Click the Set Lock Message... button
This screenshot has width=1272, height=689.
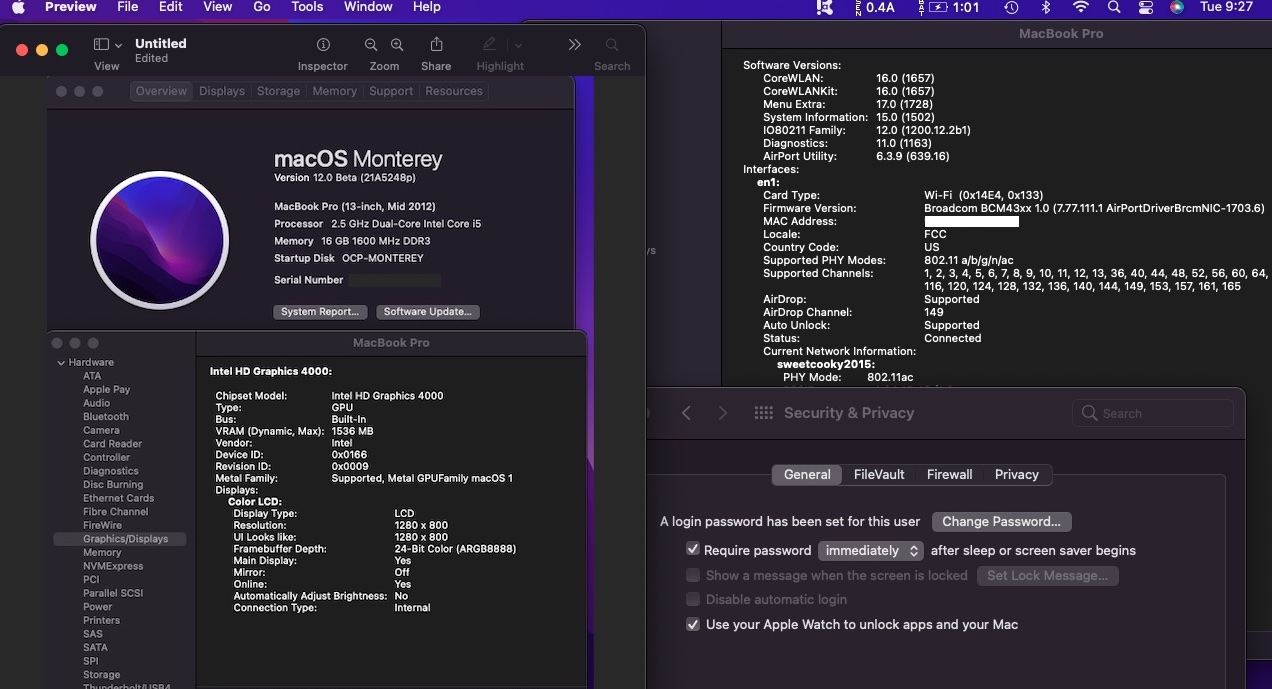(1047, 576)
